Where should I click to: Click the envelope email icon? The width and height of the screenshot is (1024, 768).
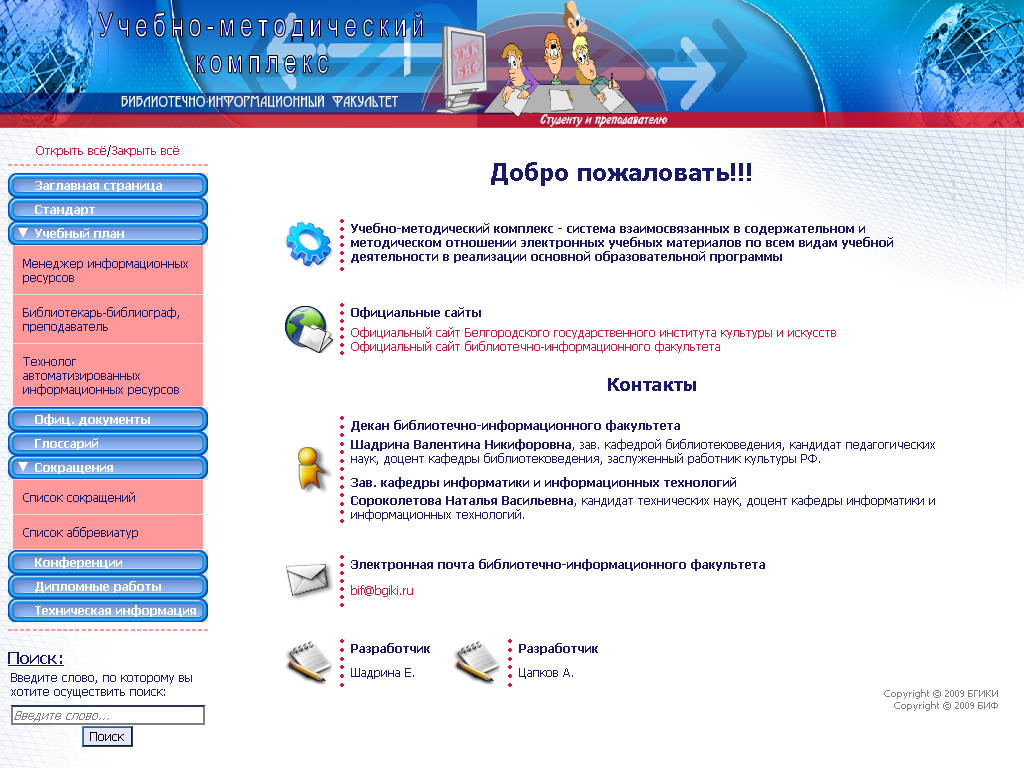point(308,580)
